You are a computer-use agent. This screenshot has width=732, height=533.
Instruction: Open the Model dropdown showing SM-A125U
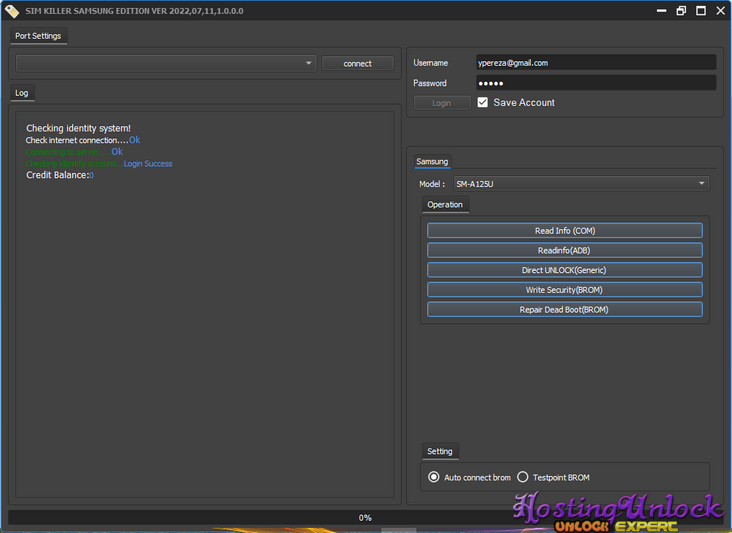(x=581, y=184)
